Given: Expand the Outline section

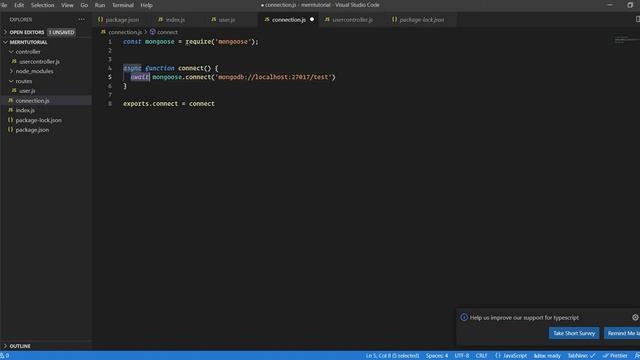Looking at the screenshot, I should [20, 346].
